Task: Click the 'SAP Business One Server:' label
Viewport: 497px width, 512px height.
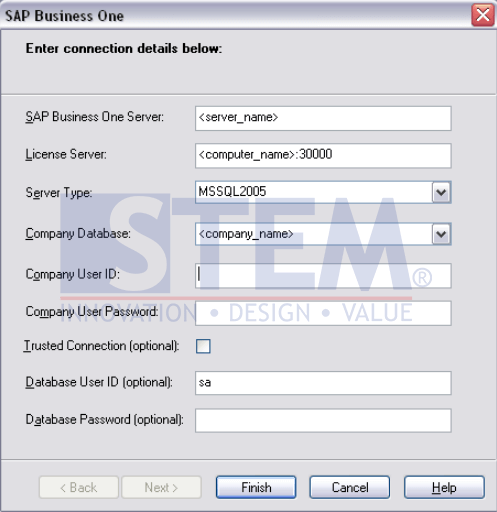Action: pos(95,117)
